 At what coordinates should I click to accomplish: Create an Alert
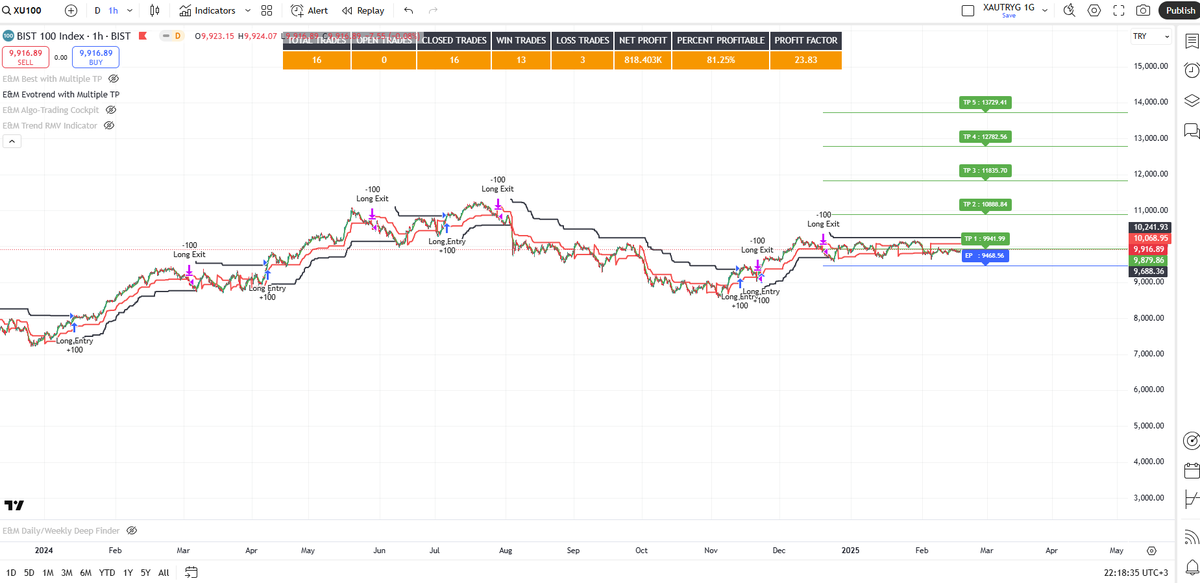[x=309, y=10]
